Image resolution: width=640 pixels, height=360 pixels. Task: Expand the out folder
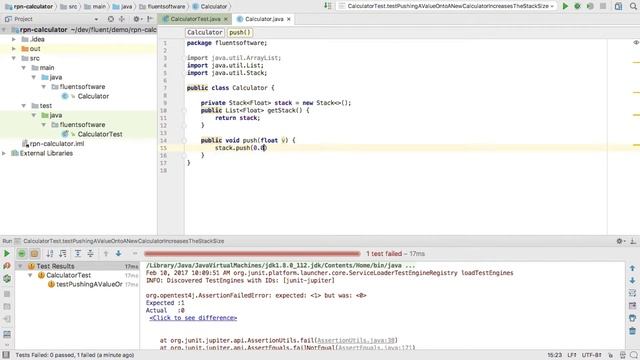[14, 49]
